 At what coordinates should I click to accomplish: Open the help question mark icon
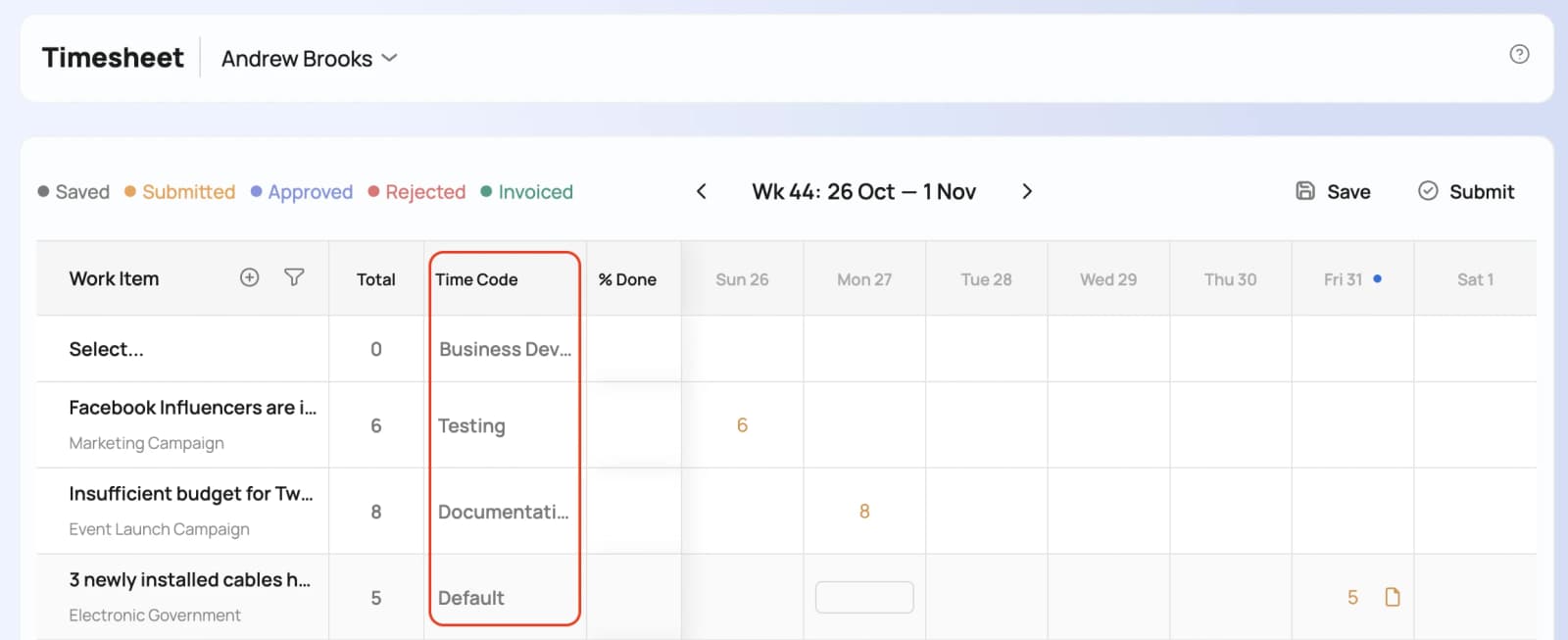click(x=1519, y=54)
